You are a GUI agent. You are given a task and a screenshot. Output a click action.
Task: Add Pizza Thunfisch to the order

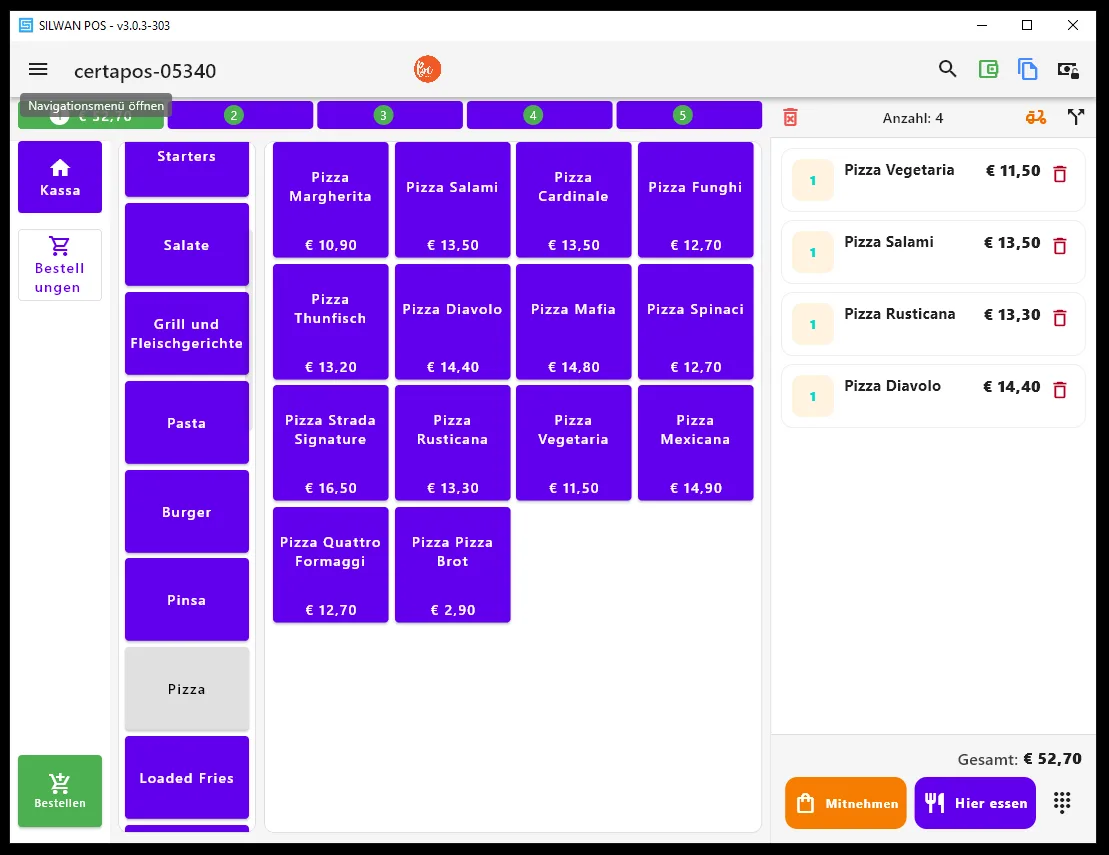[x=330, y=322]
